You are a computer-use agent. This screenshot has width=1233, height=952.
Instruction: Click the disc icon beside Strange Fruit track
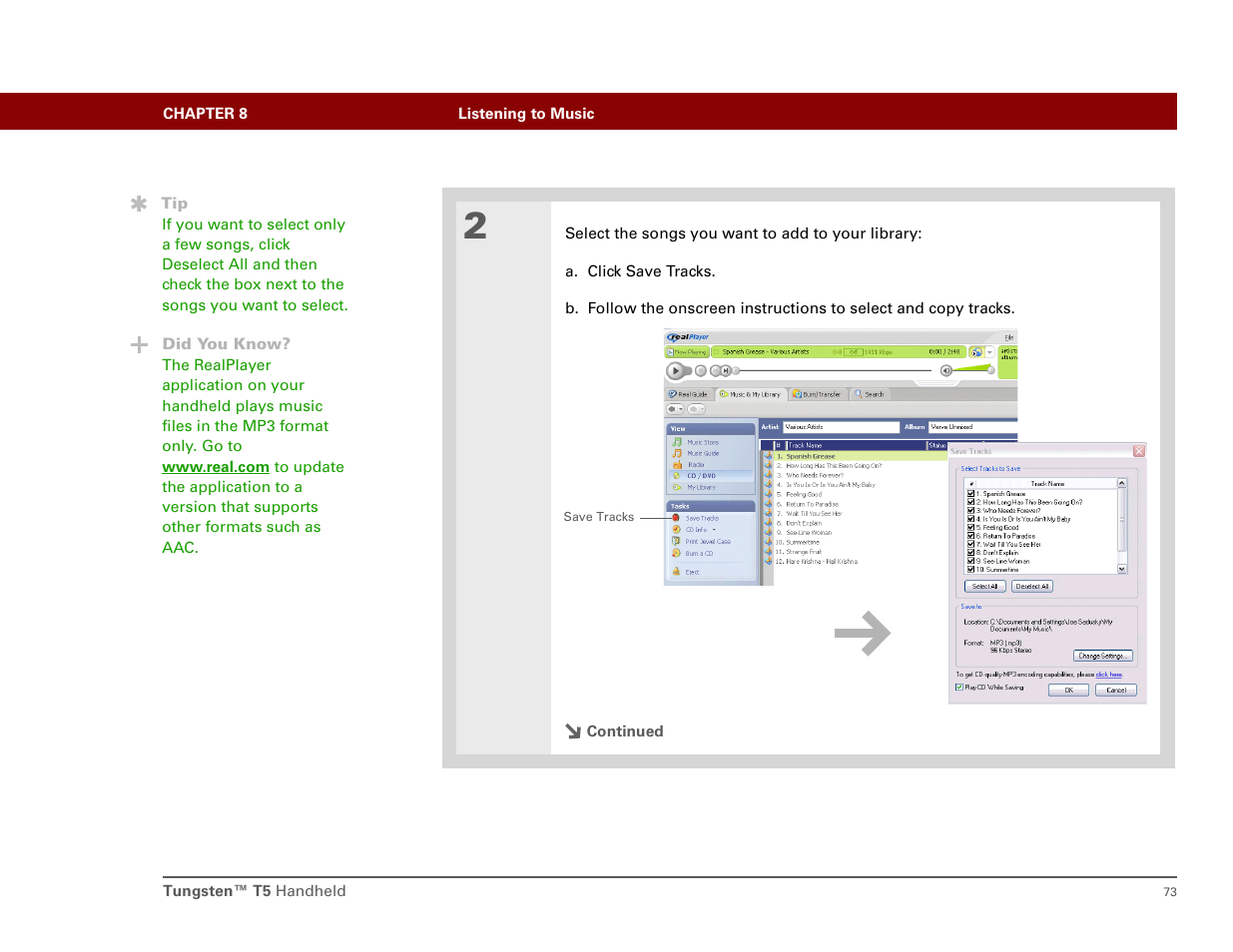click(x=769, y=552)
